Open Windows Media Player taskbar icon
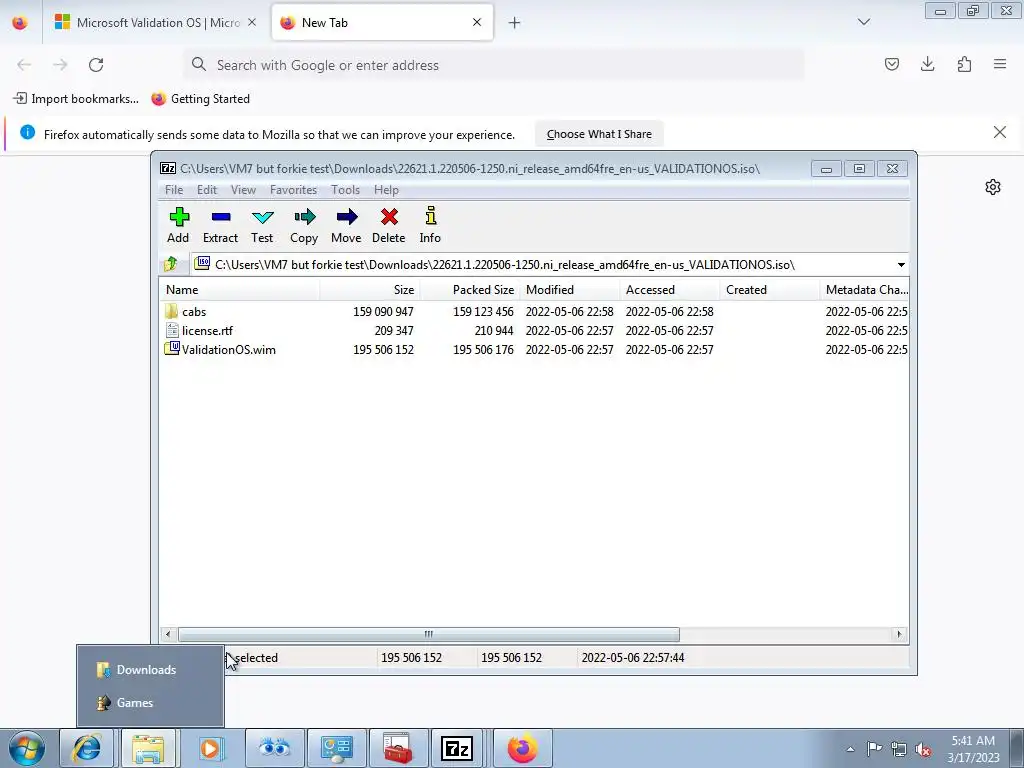Image resolution: width=1024 pixels, height=768 pixels. point(210,748)
